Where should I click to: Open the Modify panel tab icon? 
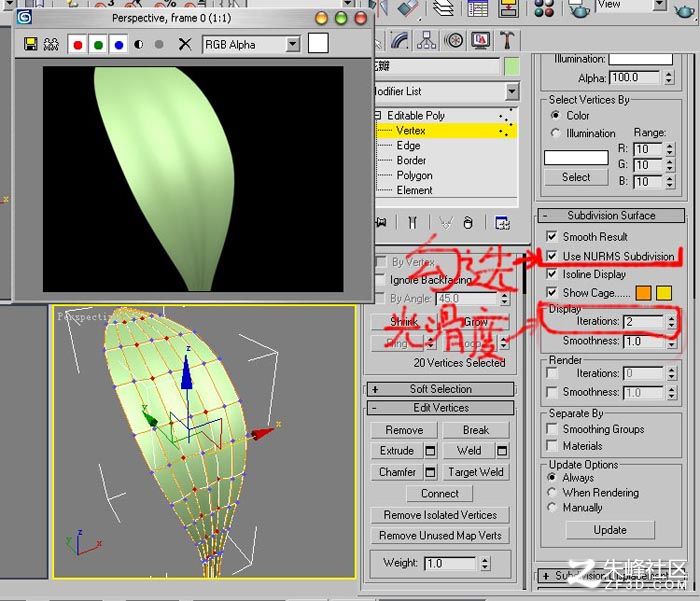(x=400, y=41)
